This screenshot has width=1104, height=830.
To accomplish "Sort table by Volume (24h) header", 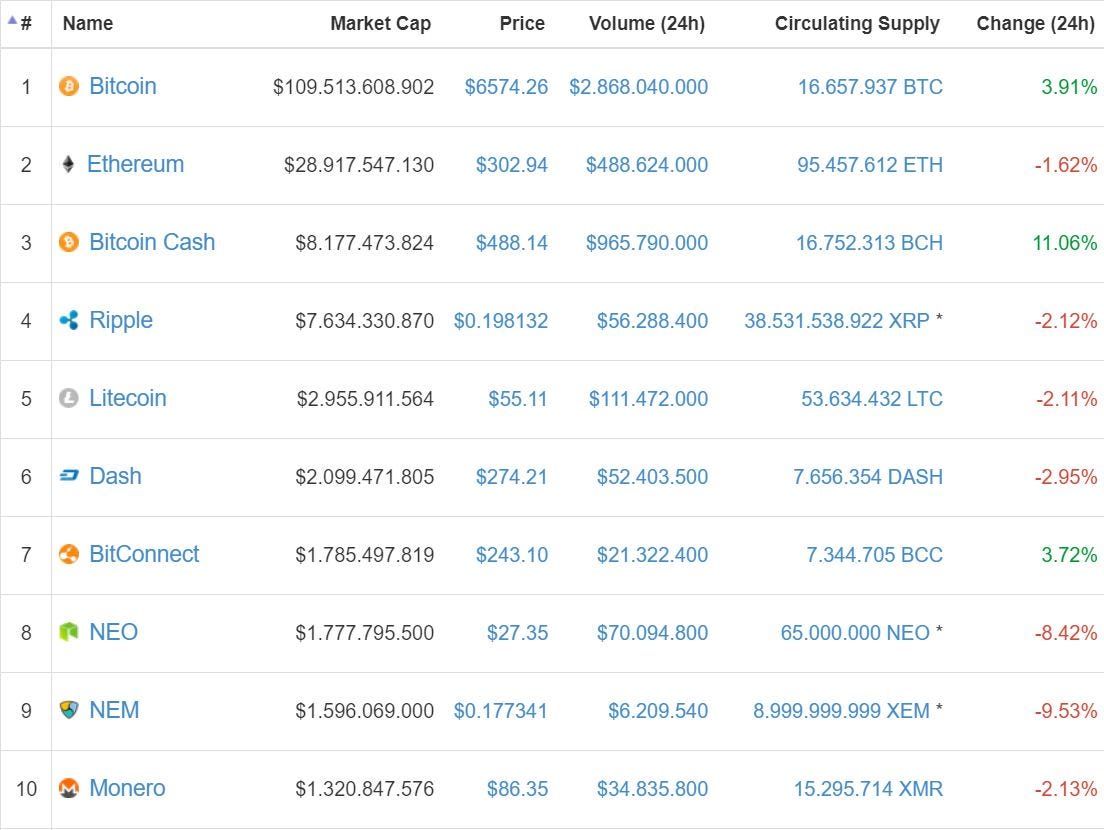I will point(647,23).
